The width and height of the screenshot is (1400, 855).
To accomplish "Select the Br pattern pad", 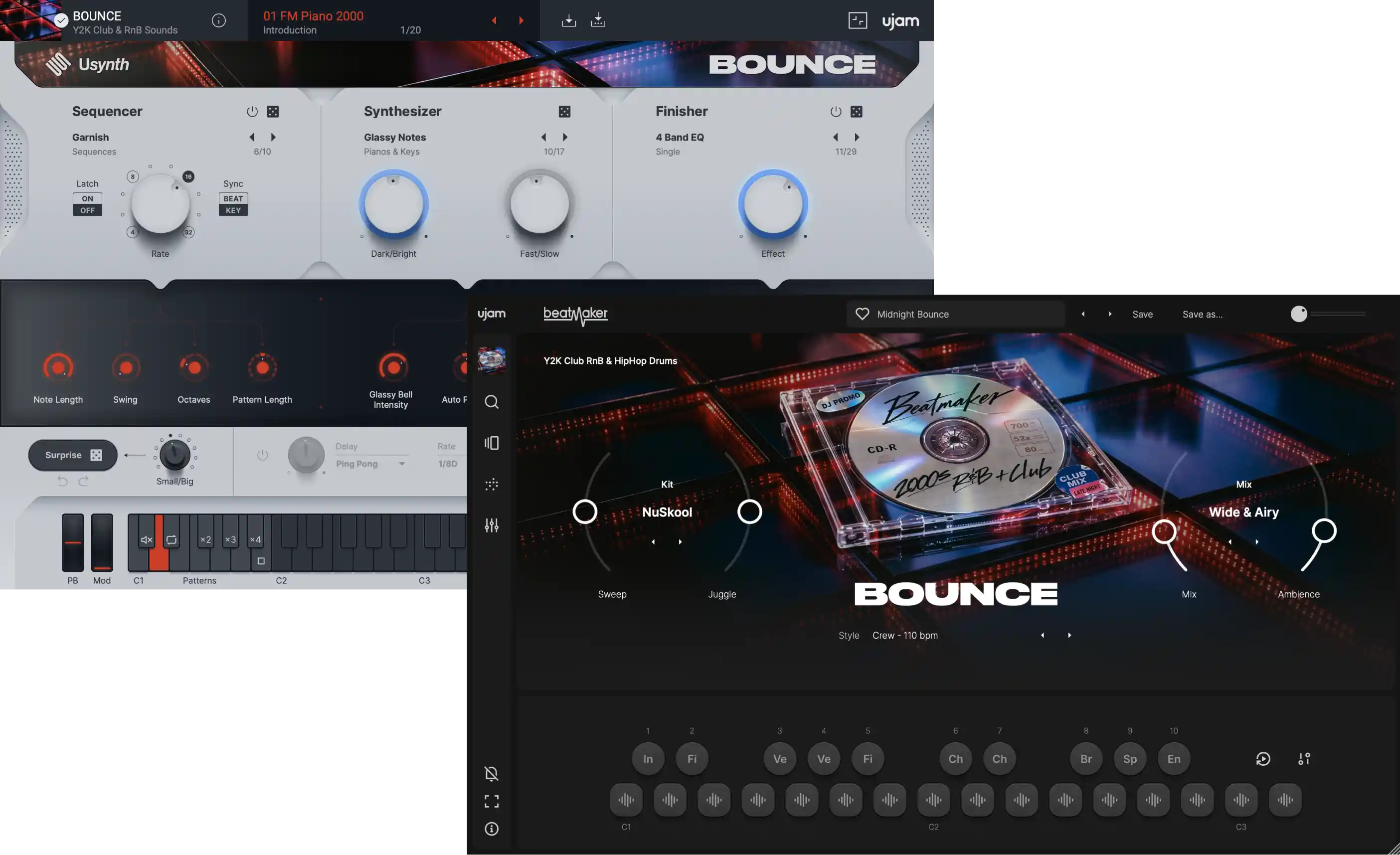I will (x=1086, y=759).
